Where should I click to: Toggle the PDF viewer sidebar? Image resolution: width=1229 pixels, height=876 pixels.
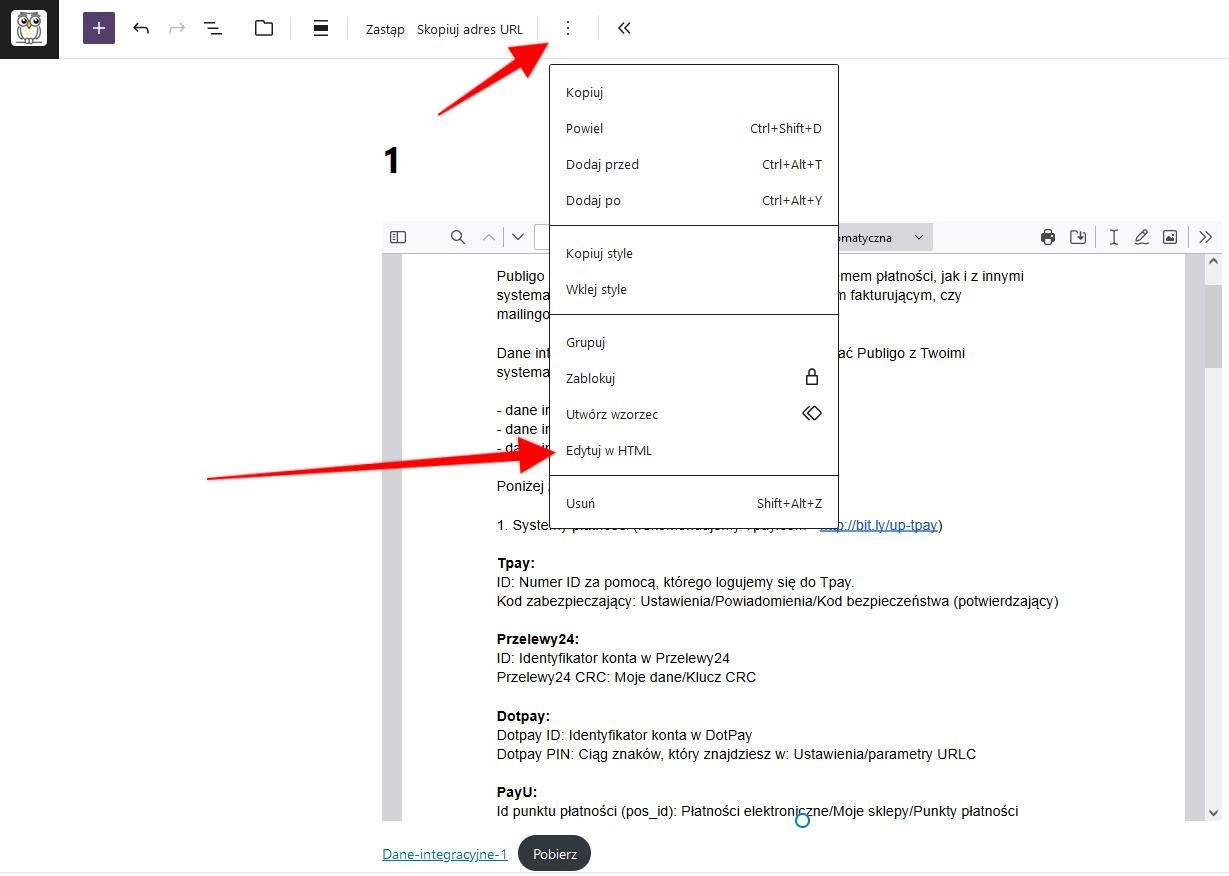pyautogui.click(x=398, y=237)
